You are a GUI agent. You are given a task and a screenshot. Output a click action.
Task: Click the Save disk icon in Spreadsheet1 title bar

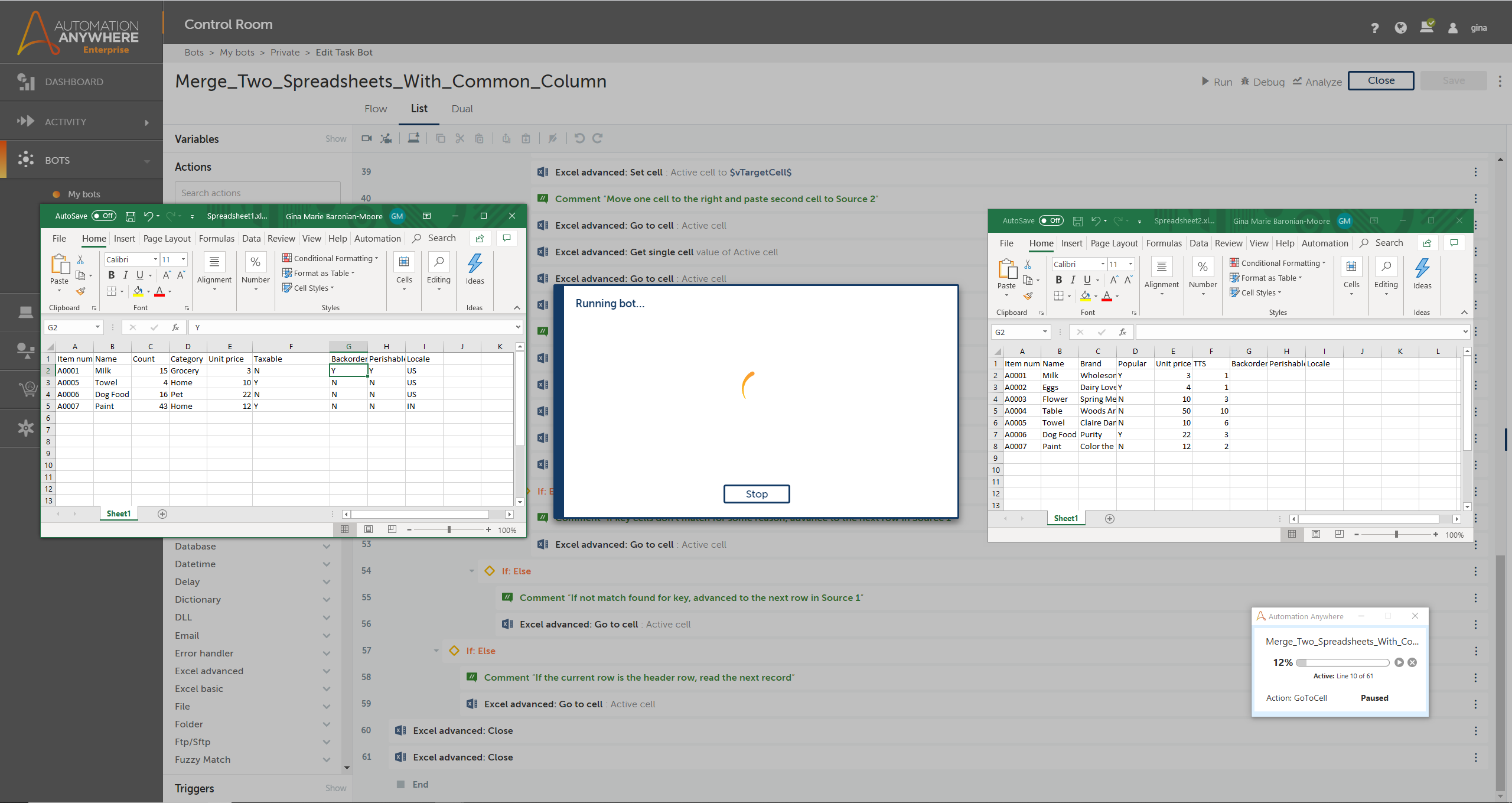(x=131, y=216)
